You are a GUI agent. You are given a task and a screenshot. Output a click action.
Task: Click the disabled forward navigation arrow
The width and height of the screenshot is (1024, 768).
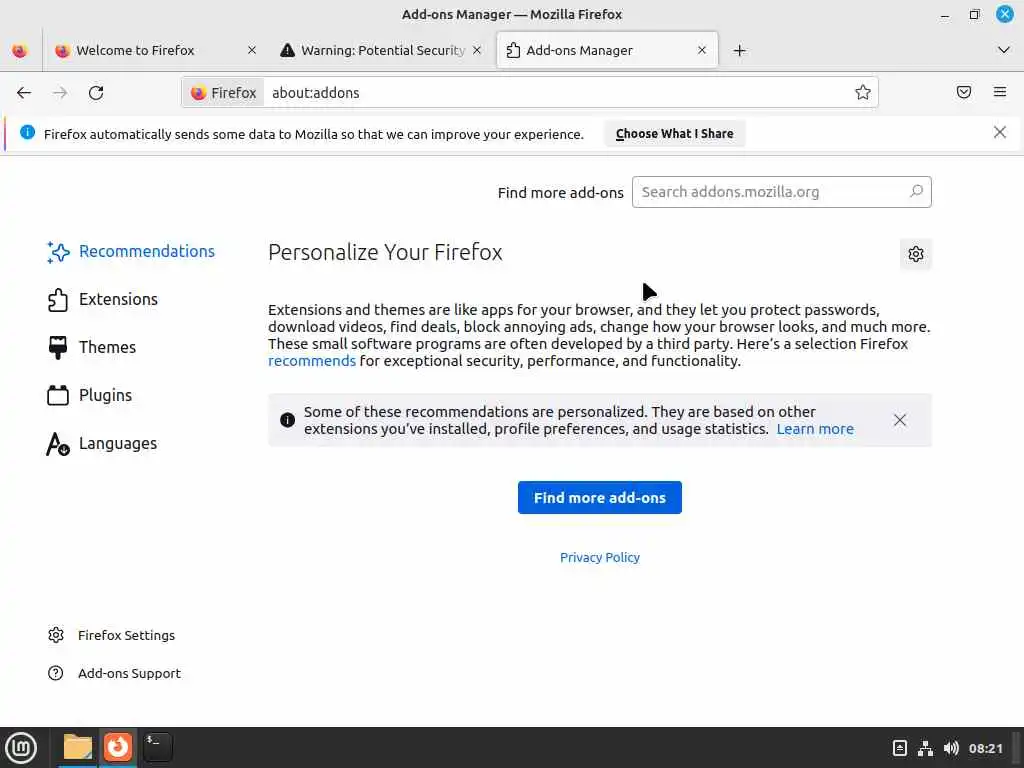60,93
